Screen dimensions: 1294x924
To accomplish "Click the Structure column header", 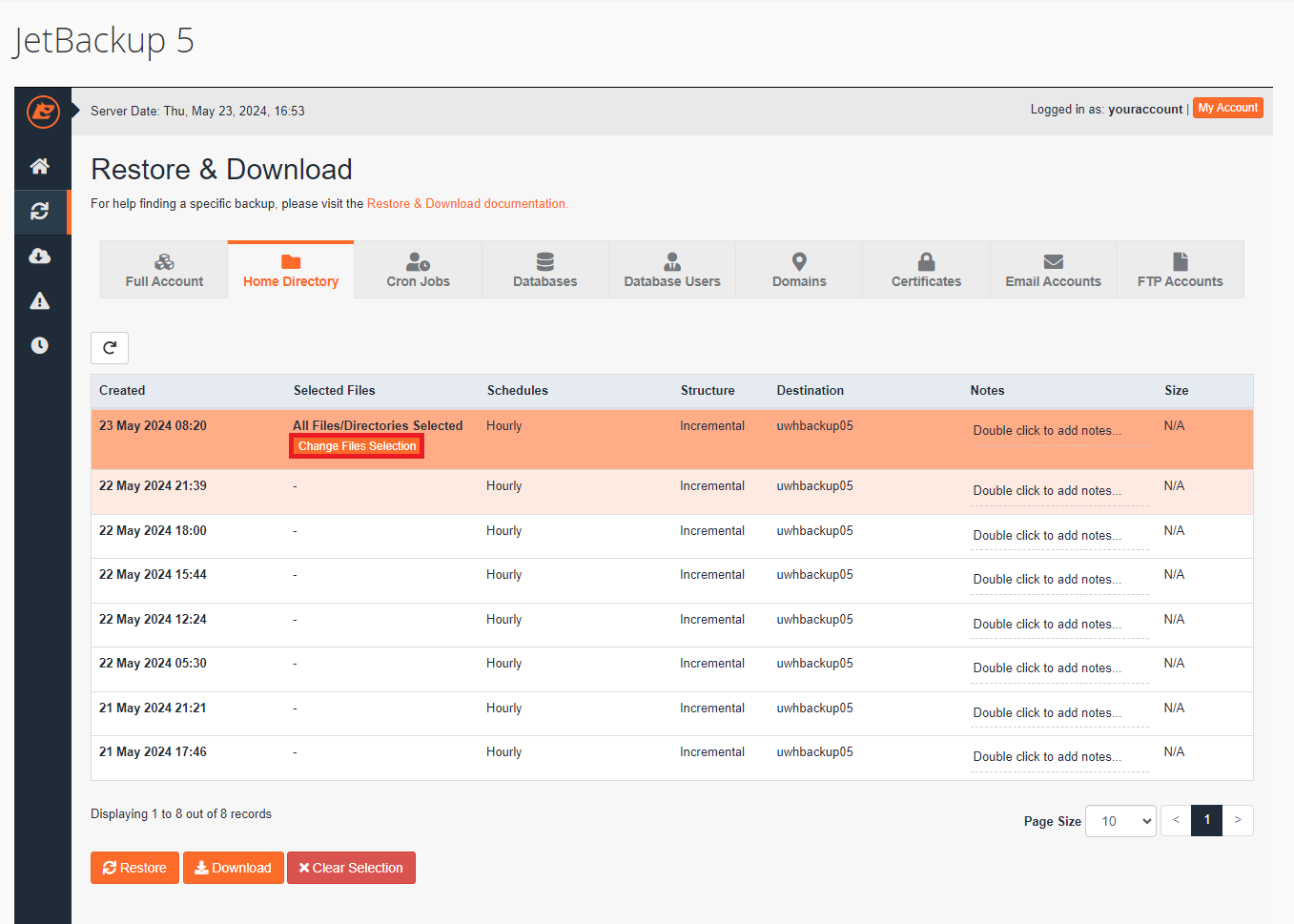I will tap(708, 390).
